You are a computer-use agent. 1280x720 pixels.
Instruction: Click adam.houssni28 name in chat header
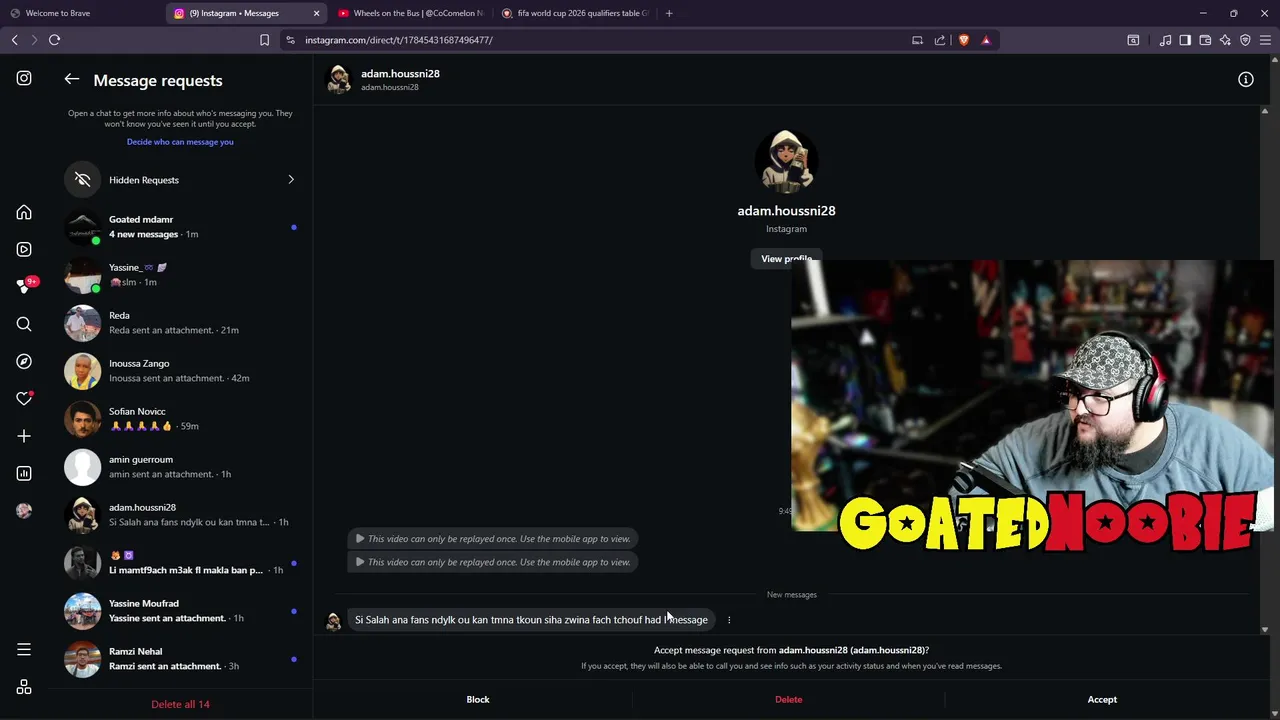click(x=400, y=74)
